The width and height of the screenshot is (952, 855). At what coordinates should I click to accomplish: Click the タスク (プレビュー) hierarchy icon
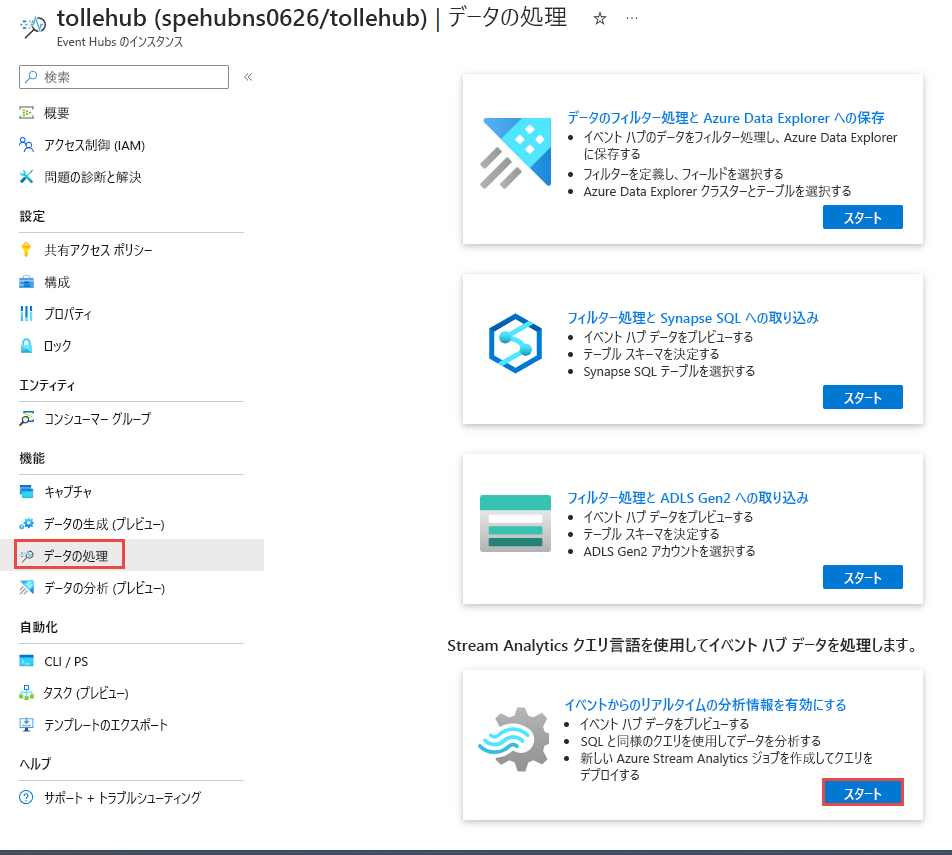(26, 693)
